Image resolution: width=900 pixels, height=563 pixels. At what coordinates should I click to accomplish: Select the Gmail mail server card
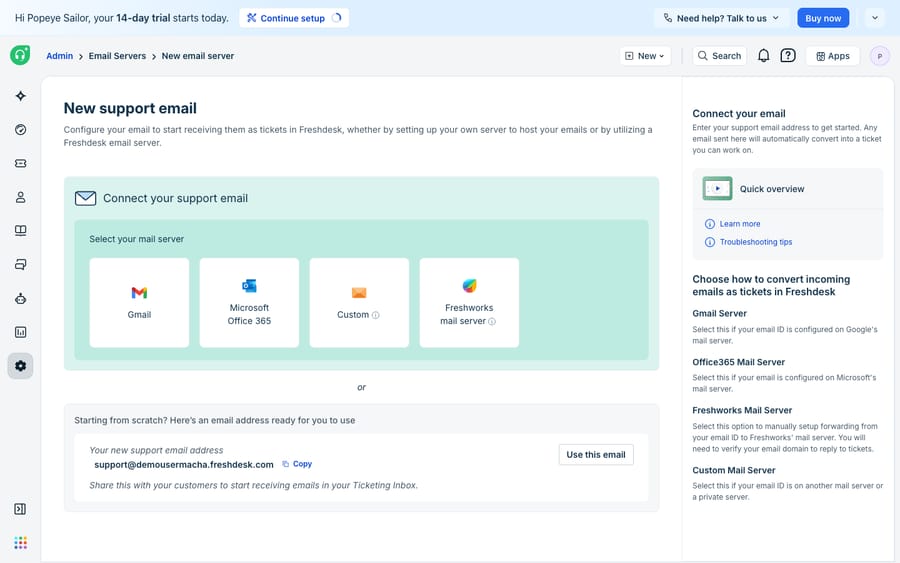139,302
